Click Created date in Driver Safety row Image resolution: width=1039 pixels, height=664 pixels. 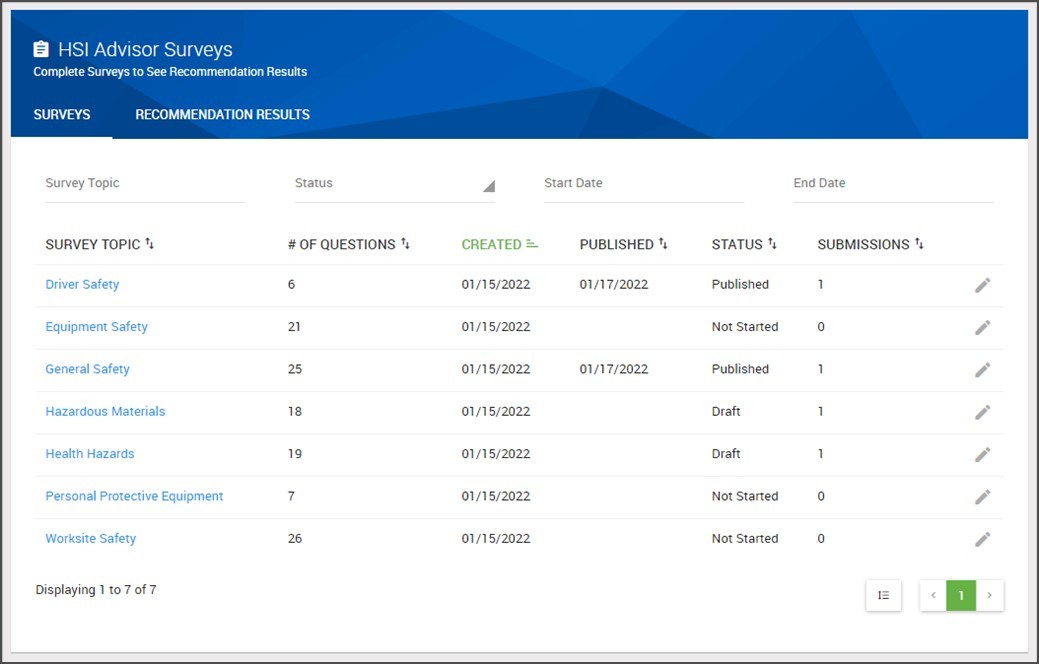coord(496,284)
